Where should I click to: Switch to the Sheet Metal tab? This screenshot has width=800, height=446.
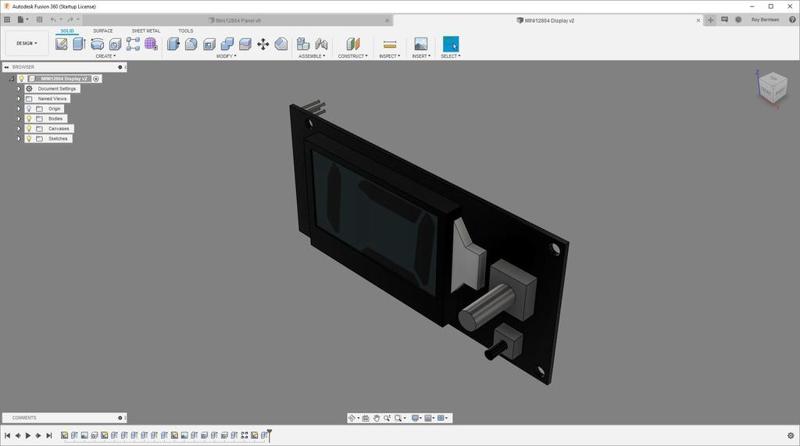pyautogui.click(x=146, y=31)
